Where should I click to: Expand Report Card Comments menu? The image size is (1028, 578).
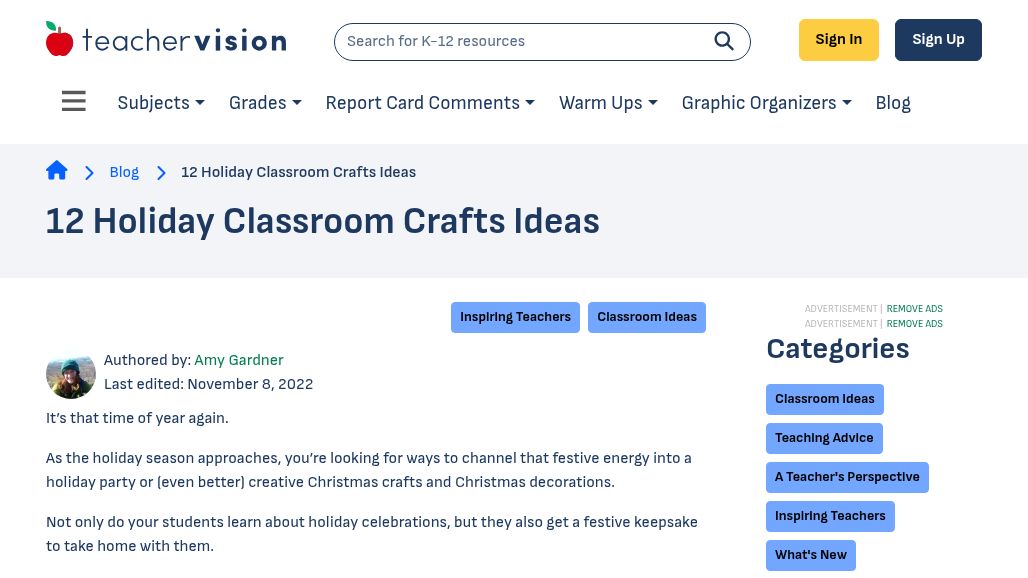click(430, 103)
